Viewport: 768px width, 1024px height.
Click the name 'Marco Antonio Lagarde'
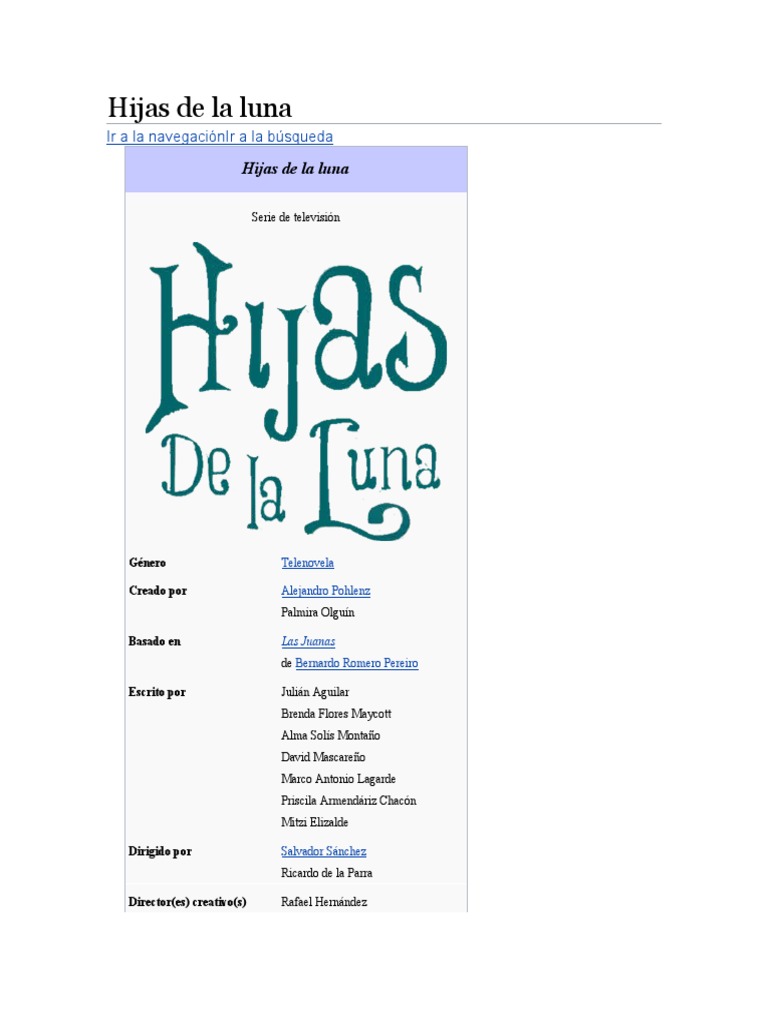coord(338,779)
